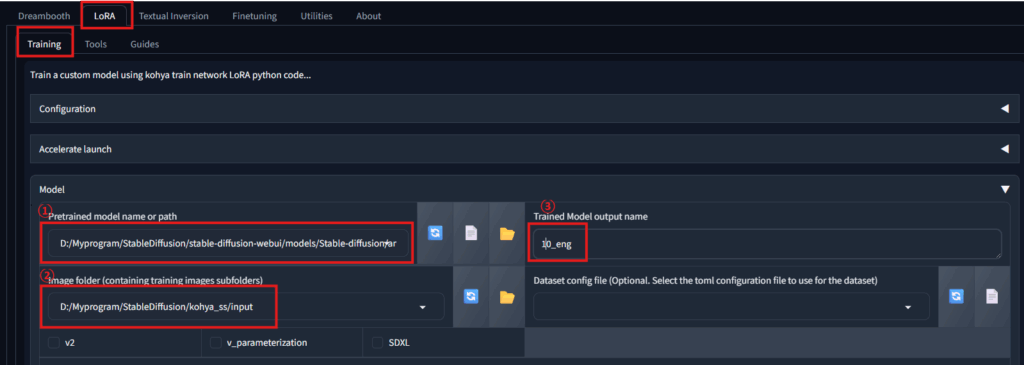
Task: Open the Utilities tab
Action: click(316, 16)
